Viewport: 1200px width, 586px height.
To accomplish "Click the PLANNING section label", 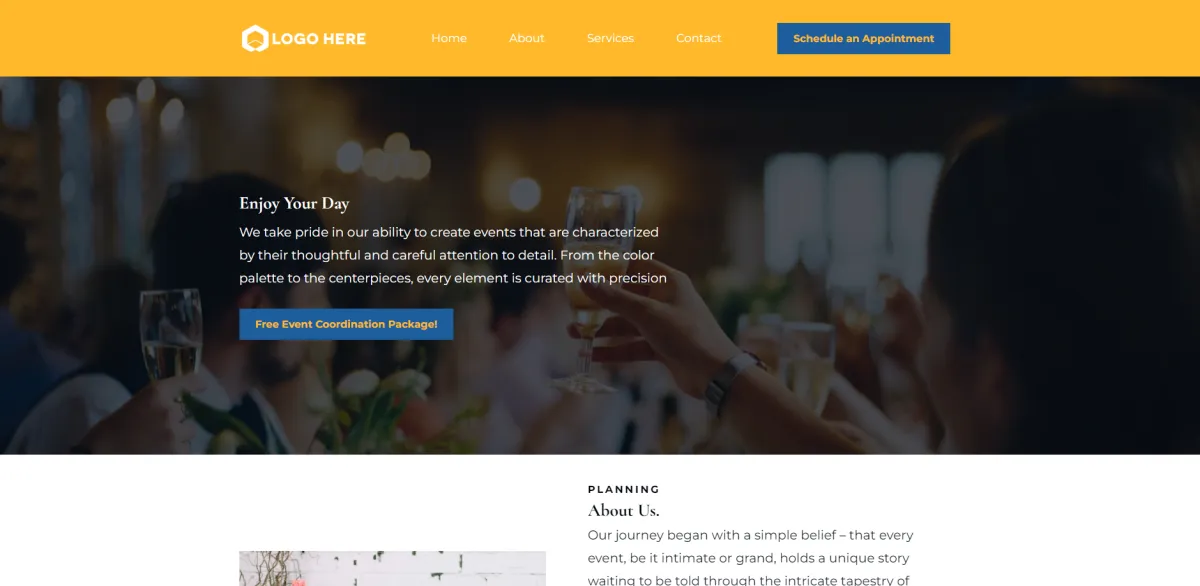I will (624, 489).
